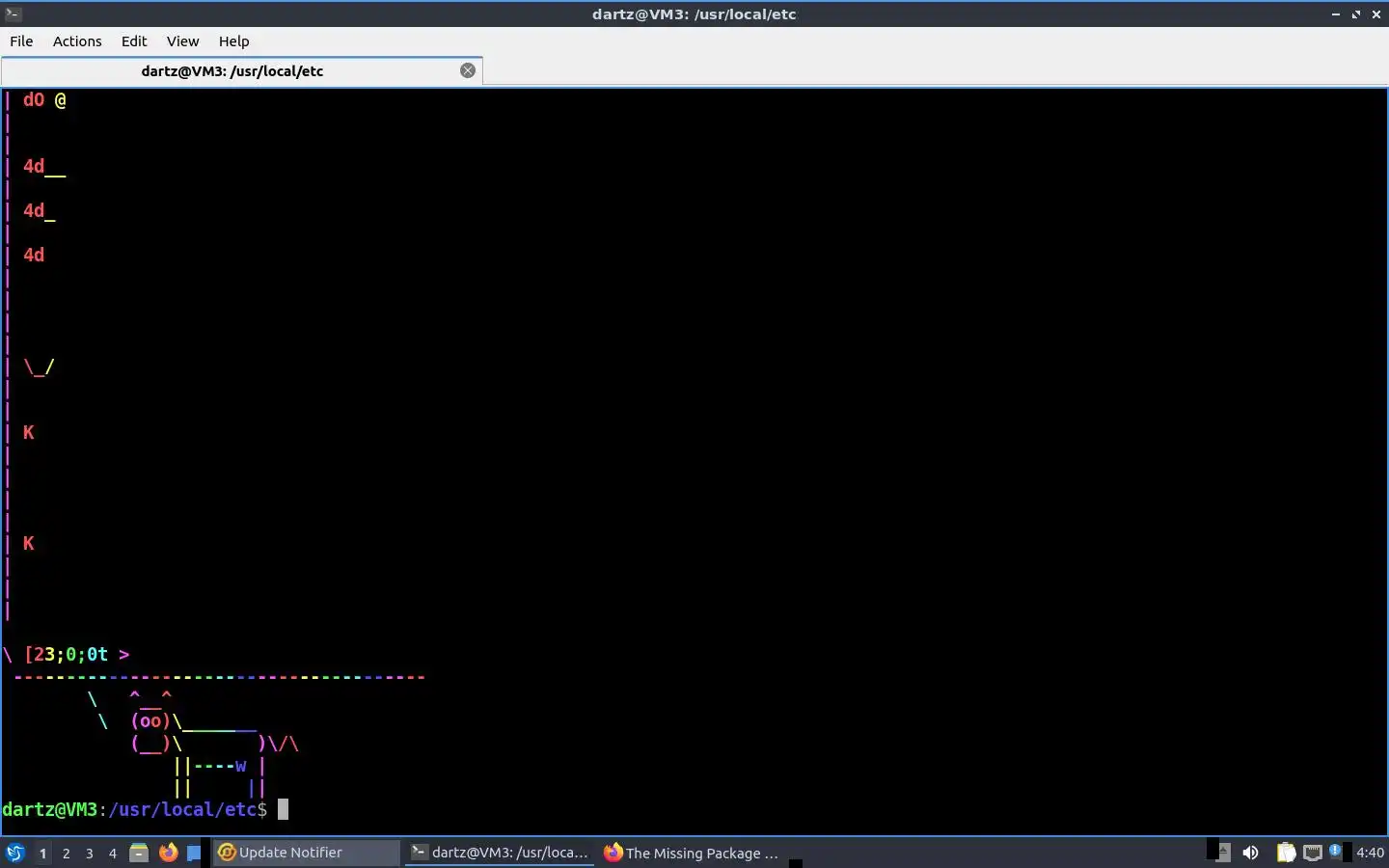Screen dimensions: 1389x868
Task: Click the 4:40 clock in the panel
Action: (x=1370, y=853)
